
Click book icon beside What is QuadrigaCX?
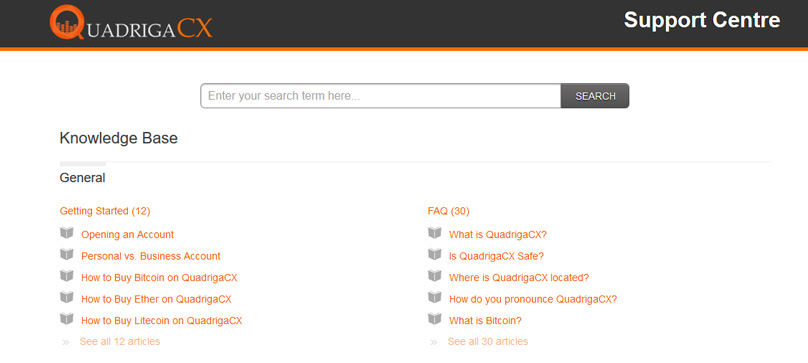[x=434, y=233]
